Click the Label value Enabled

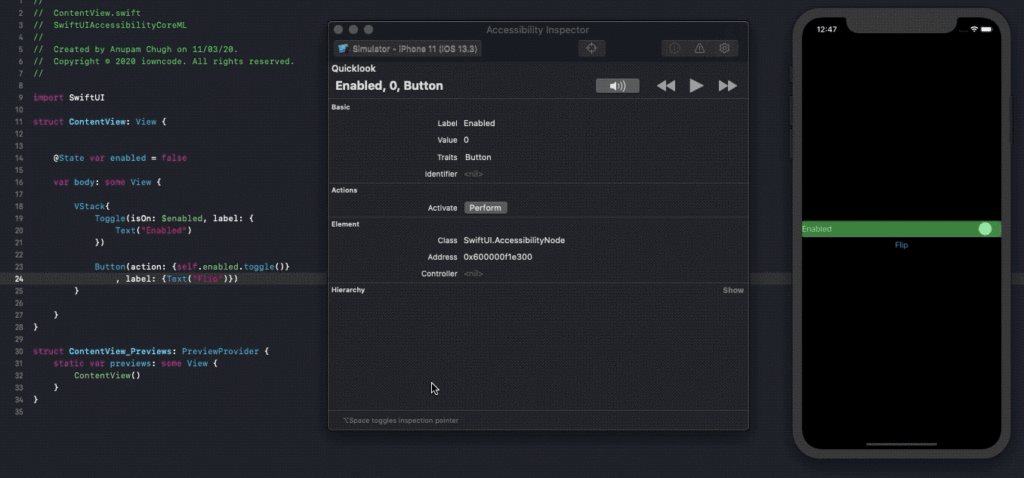pos(479,123)
